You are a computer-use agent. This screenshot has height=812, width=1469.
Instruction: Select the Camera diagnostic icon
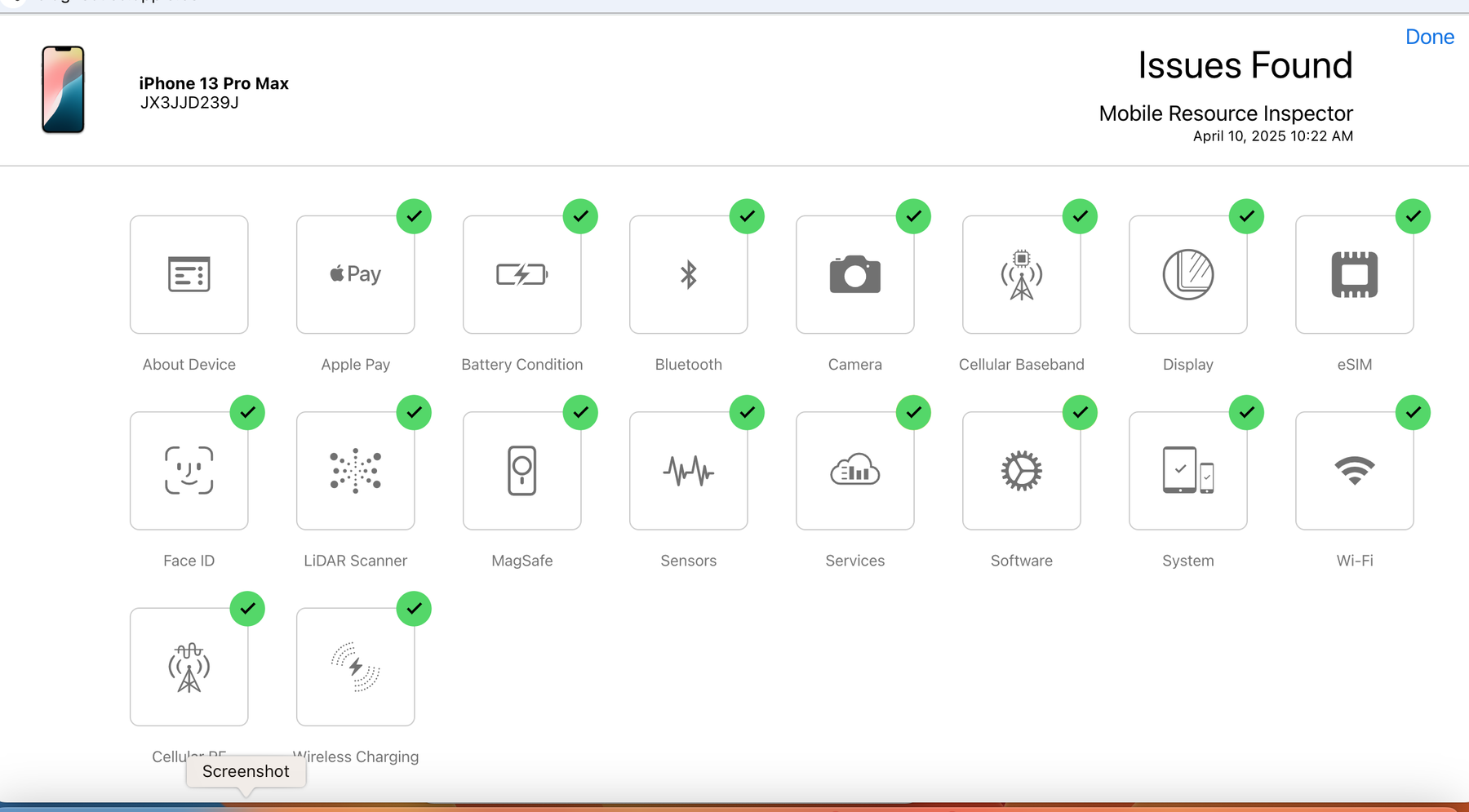click(854, 274)
